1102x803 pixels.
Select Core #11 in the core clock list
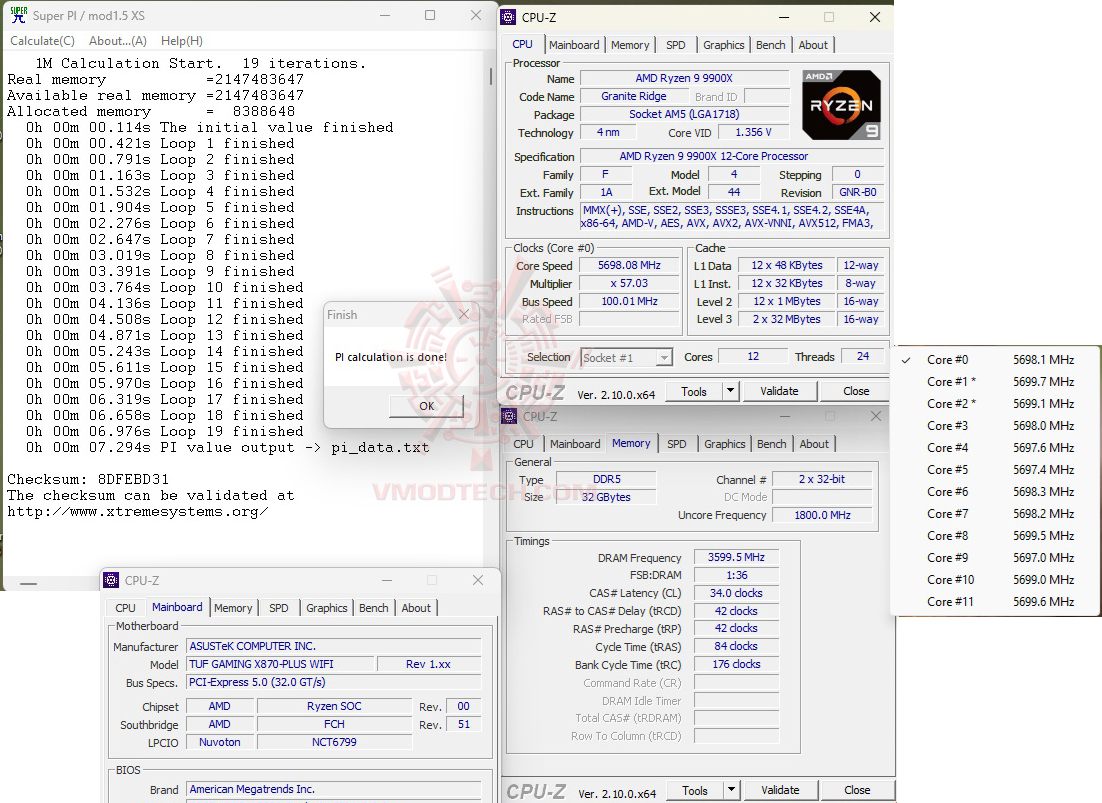click(951, 601)
